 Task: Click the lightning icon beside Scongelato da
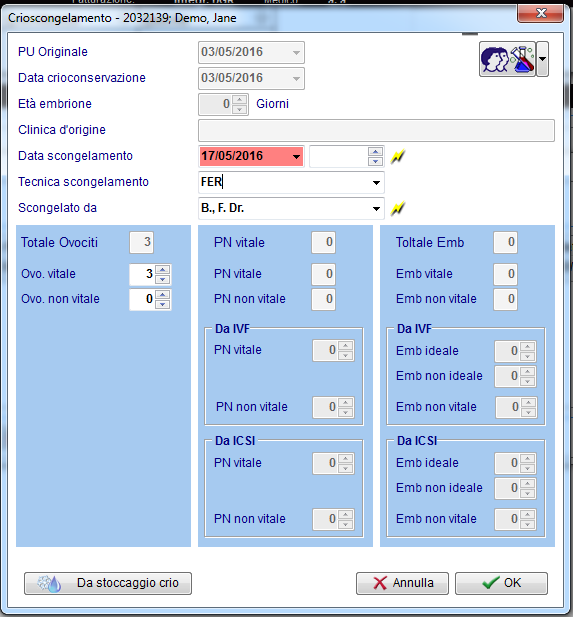(x=397, y=208)
